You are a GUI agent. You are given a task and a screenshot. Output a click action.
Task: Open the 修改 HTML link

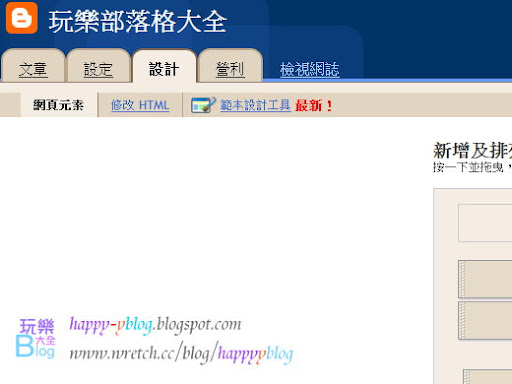140,105
